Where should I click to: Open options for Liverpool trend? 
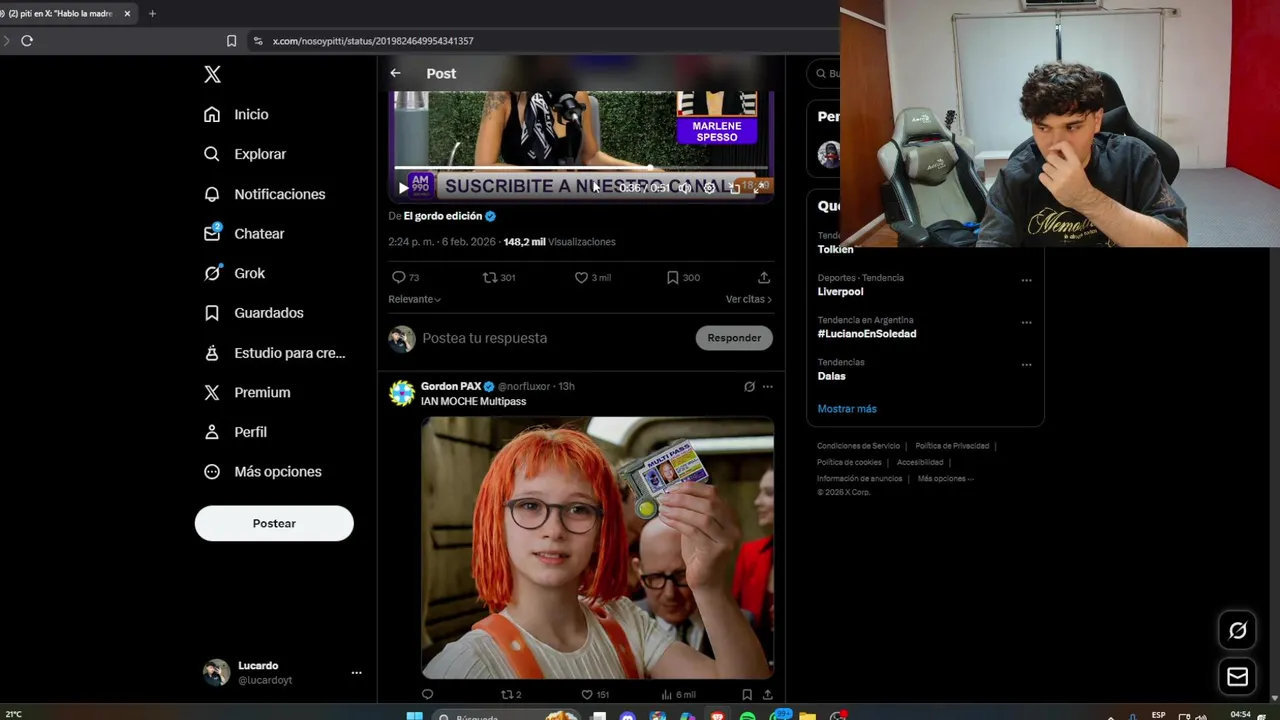(x=1026, y=280)
